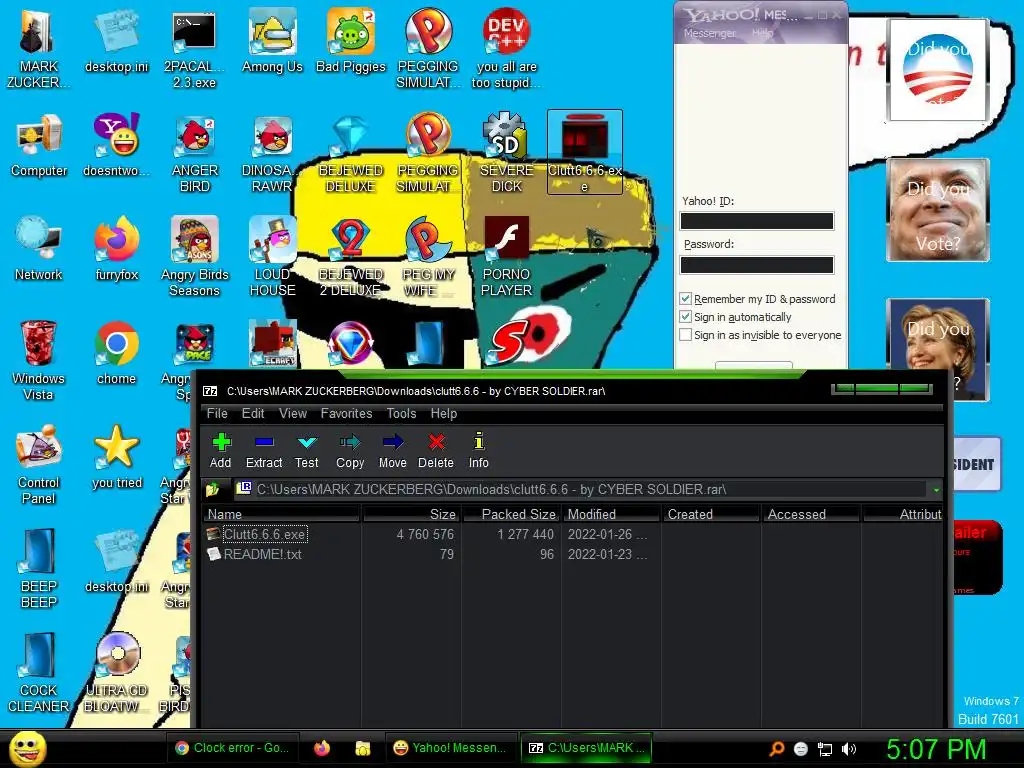
Task: Sort by the Name column header
Action: pos(281,514)
